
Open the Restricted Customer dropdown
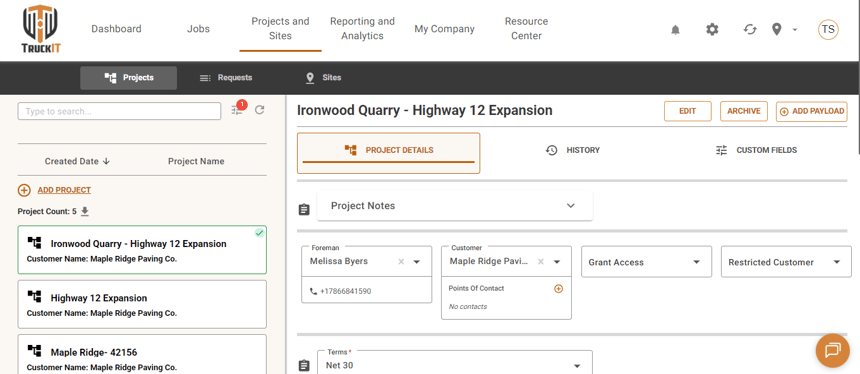click(787, 262)
